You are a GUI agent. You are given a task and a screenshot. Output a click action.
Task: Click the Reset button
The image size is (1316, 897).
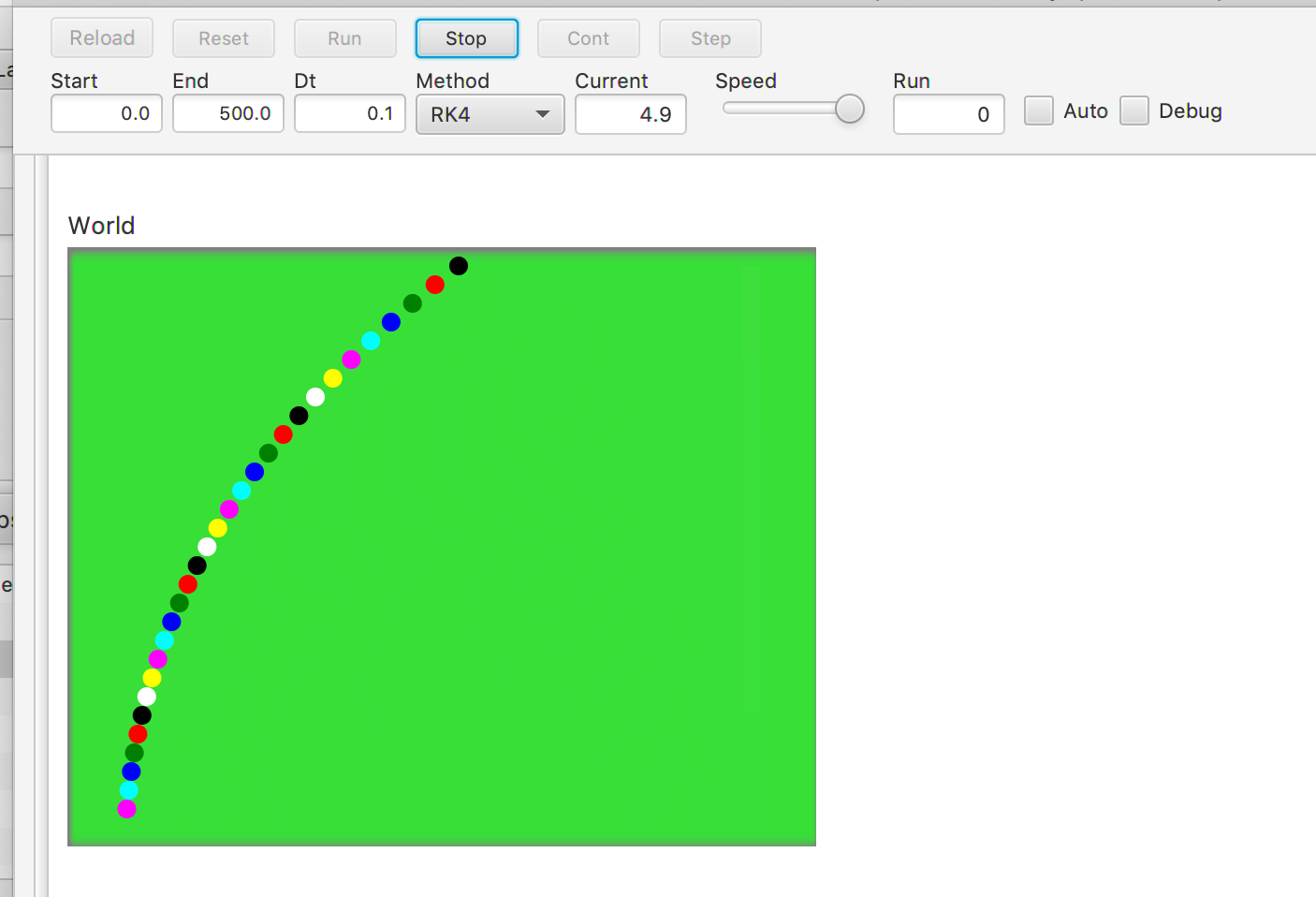tap(224, 38)
